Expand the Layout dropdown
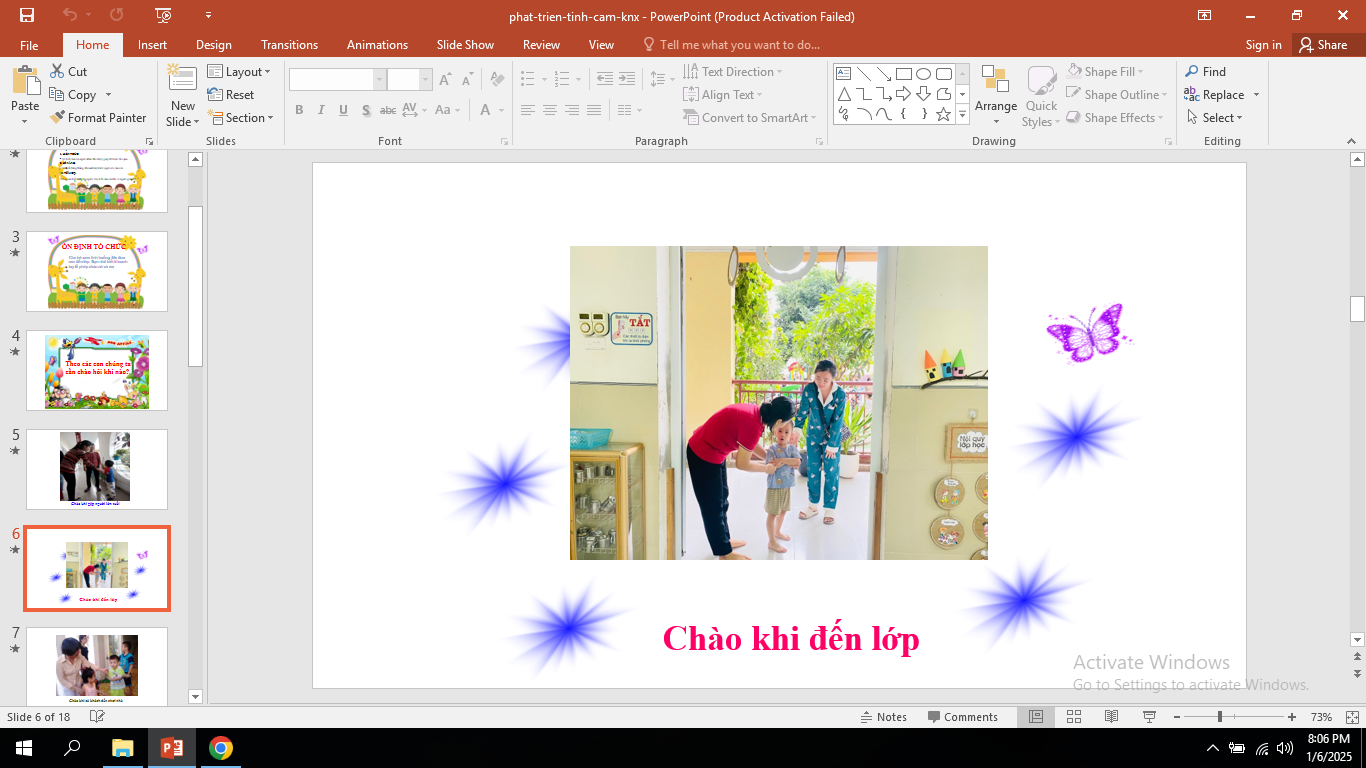Screen dimensions: 1366x768 [x=240, y=72]
